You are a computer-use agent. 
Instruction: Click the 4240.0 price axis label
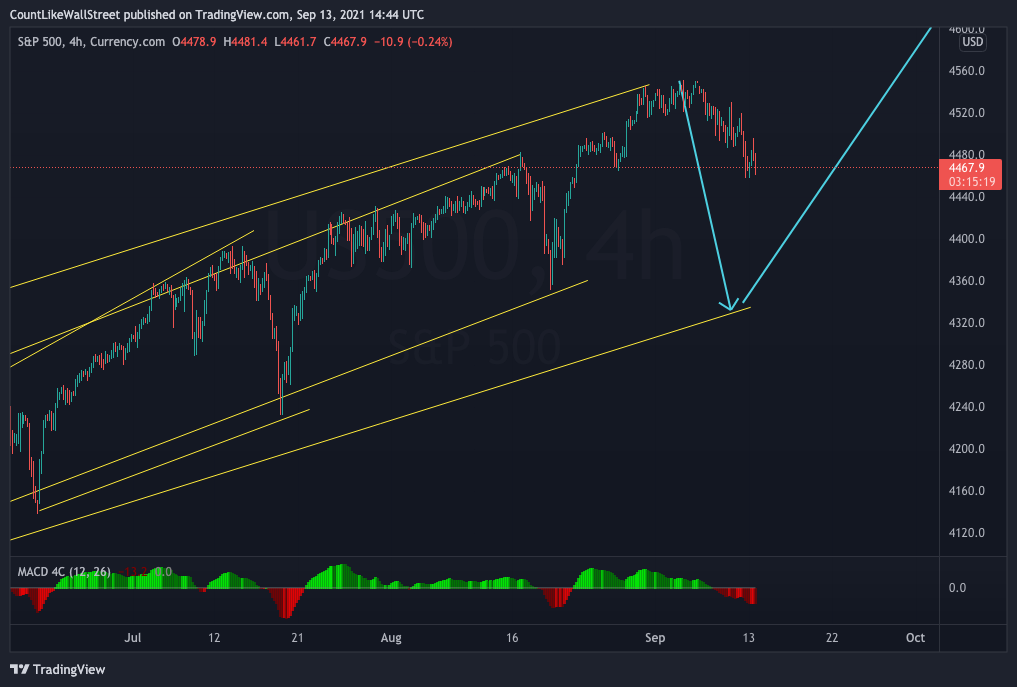(966, 407)
